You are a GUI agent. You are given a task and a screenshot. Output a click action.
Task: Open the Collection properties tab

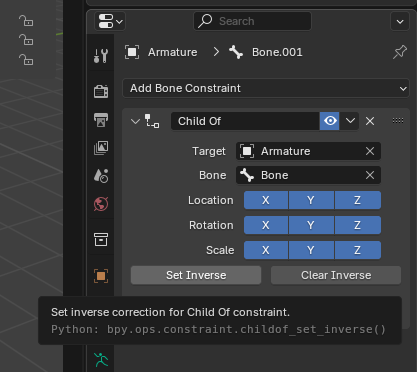101,239
